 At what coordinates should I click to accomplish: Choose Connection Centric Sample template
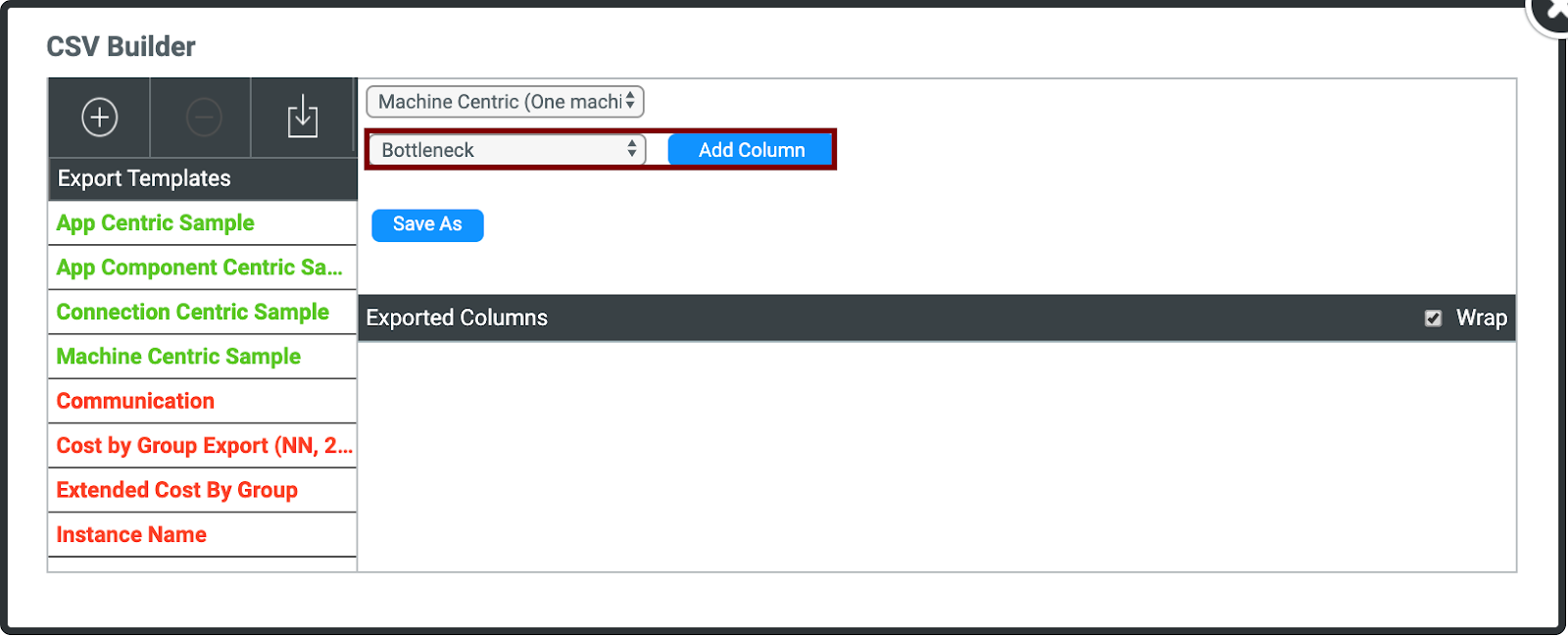[193, 313]
